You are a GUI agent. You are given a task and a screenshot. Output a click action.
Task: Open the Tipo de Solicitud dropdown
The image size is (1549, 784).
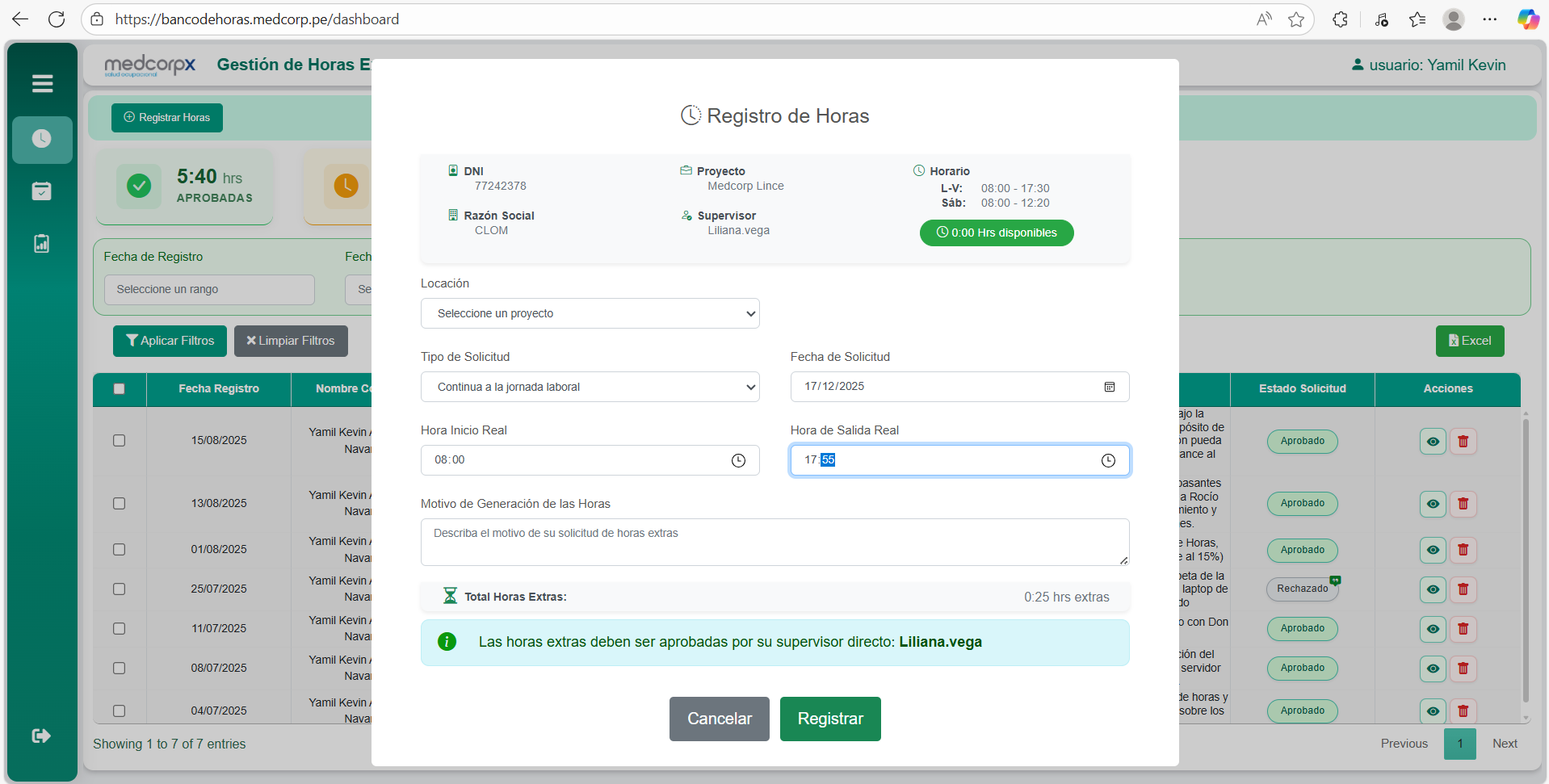click(590, 387)
